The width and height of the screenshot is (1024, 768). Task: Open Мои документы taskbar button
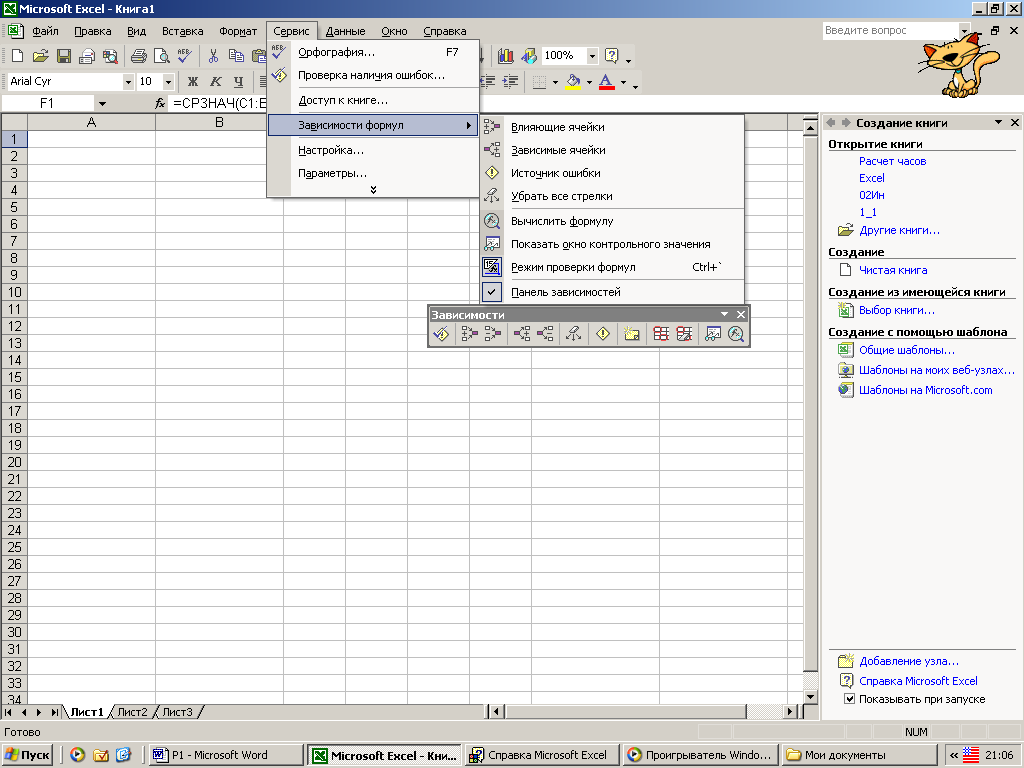(859, 755)
